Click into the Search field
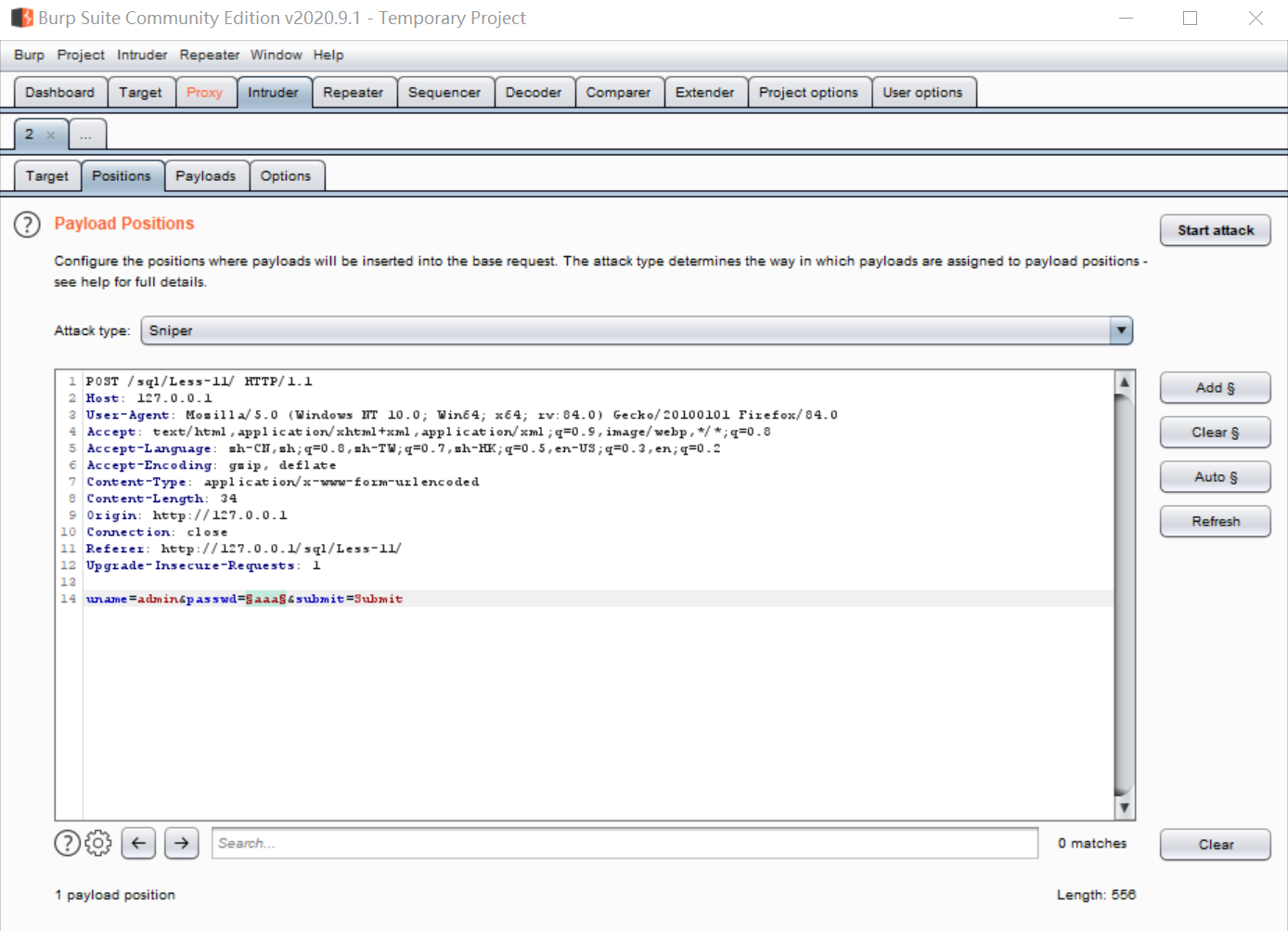 click(625, 843)
